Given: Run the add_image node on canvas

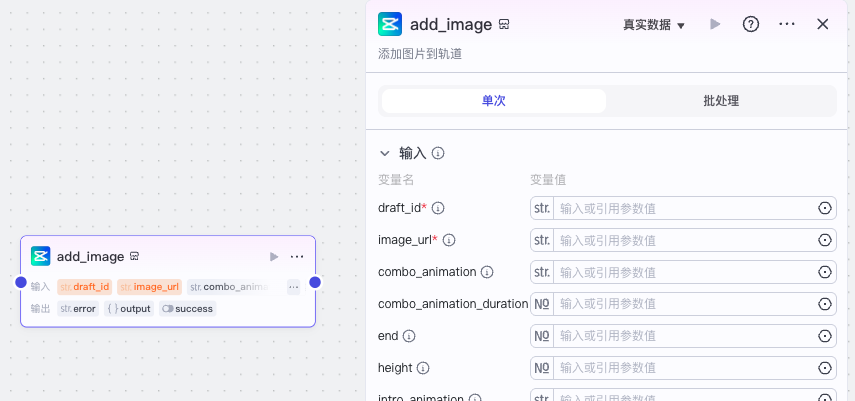Looking at the screenshot, I should point(274,256).
